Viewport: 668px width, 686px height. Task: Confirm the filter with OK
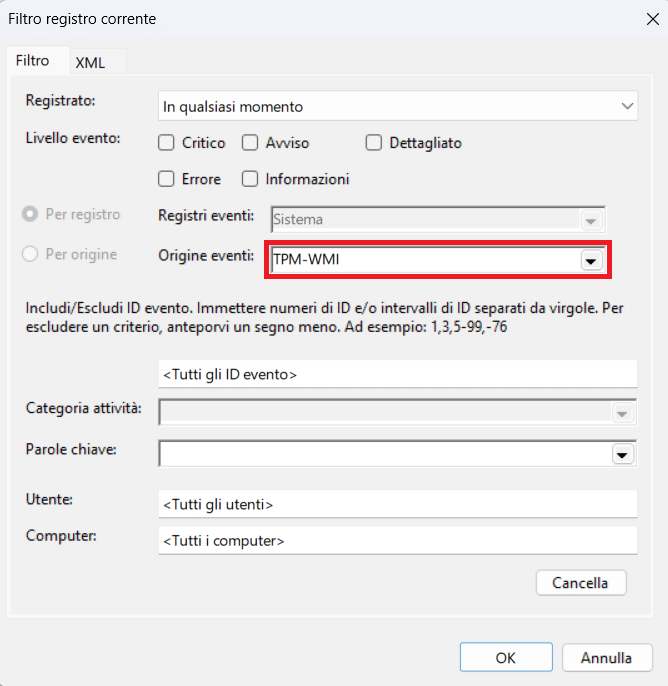click(505, 658)
